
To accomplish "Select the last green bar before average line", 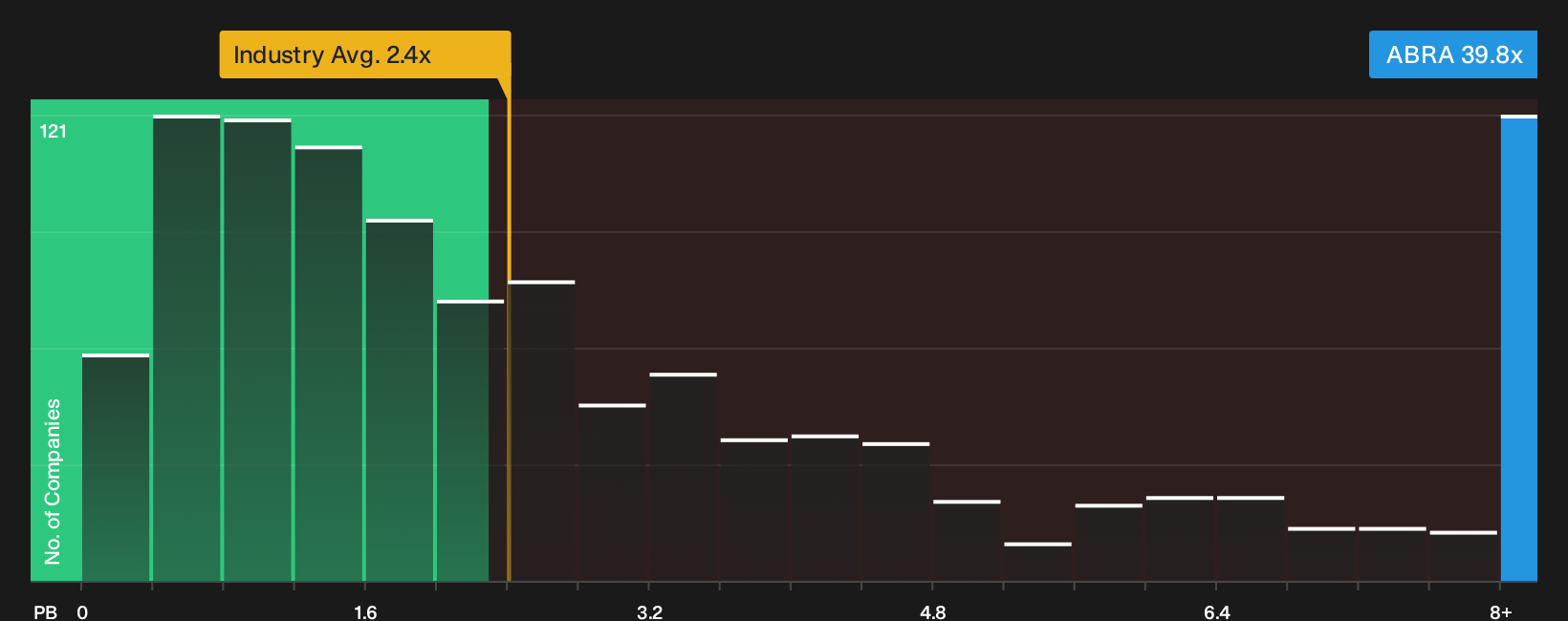I will click(x=470, y=440).
